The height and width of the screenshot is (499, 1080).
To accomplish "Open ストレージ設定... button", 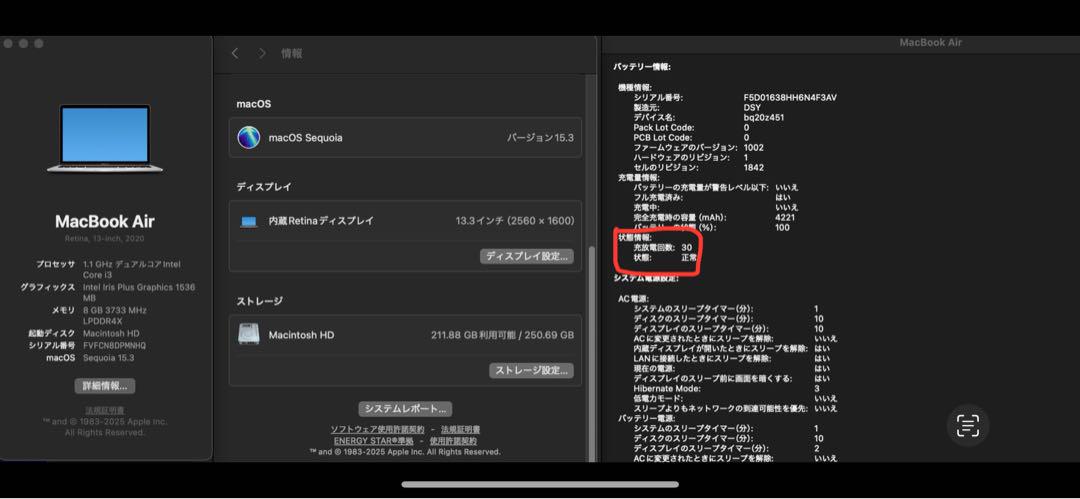I will (531, 370).
